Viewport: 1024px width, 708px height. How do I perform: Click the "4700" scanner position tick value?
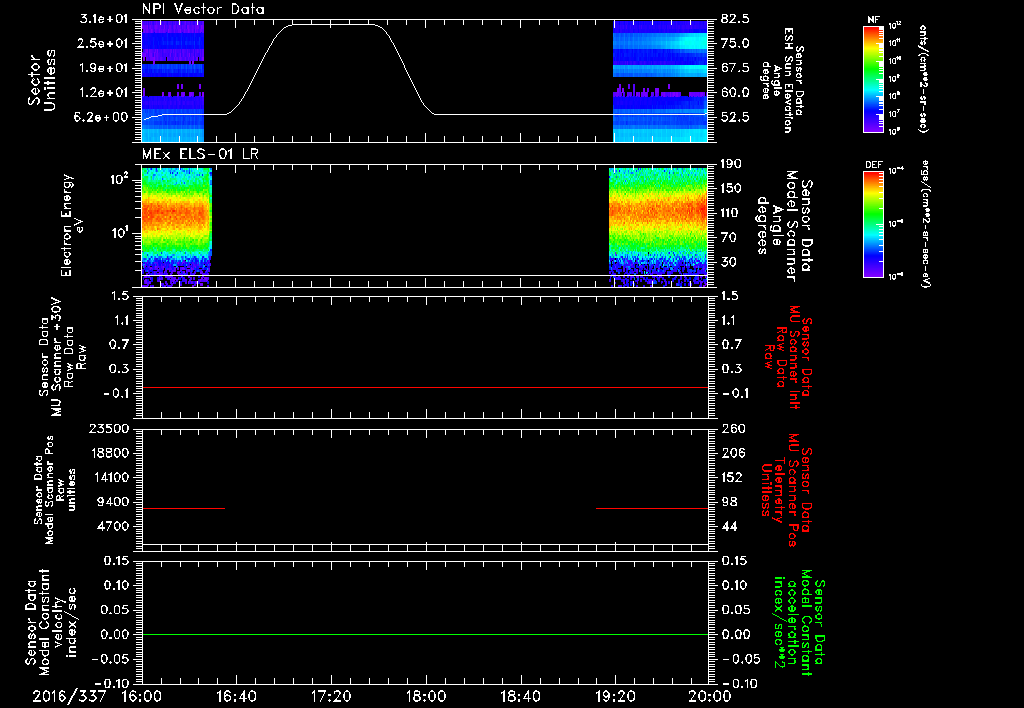coord(114,526)
